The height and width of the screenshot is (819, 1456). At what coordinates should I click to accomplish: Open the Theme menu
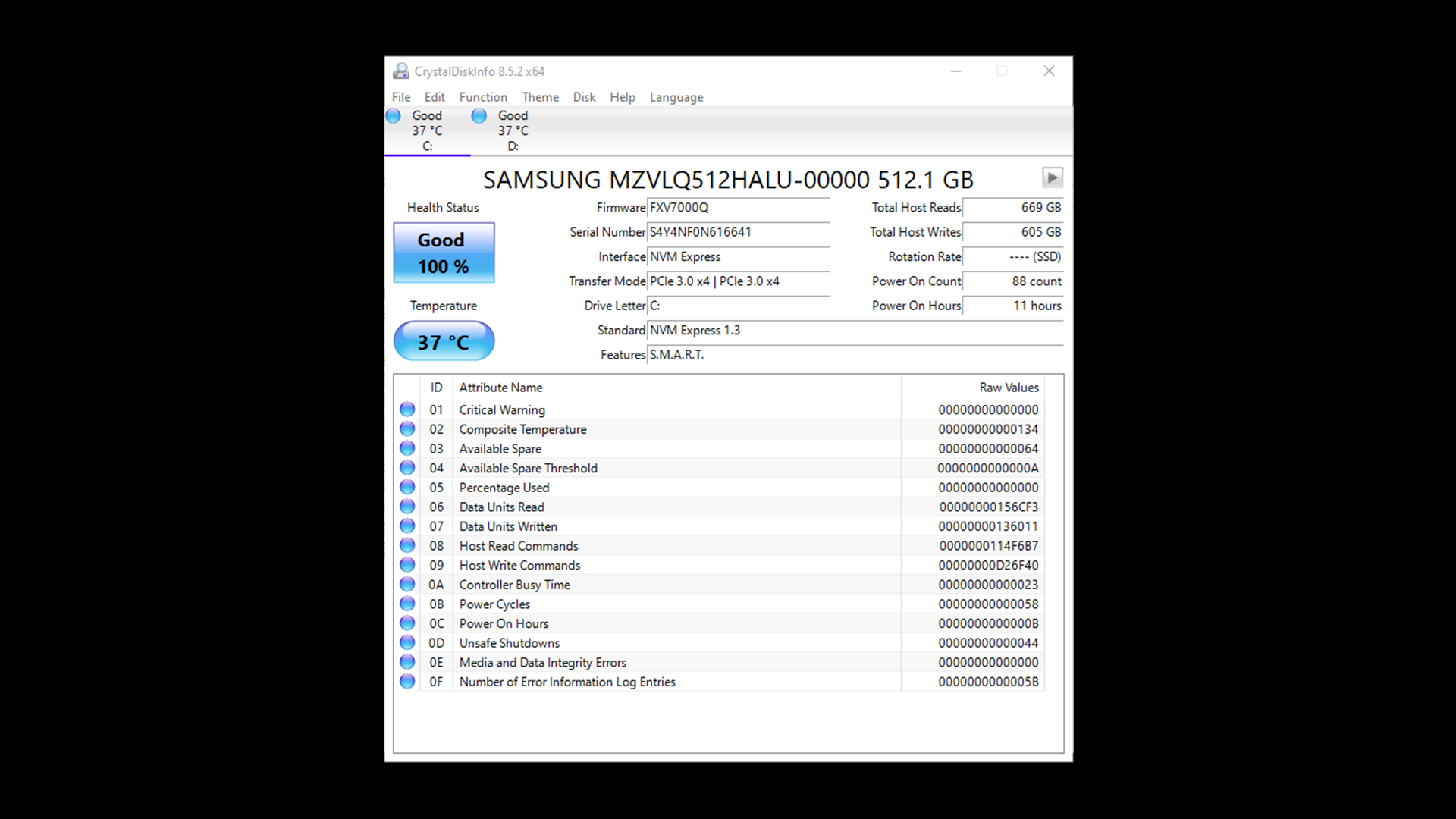pos(540,97)
